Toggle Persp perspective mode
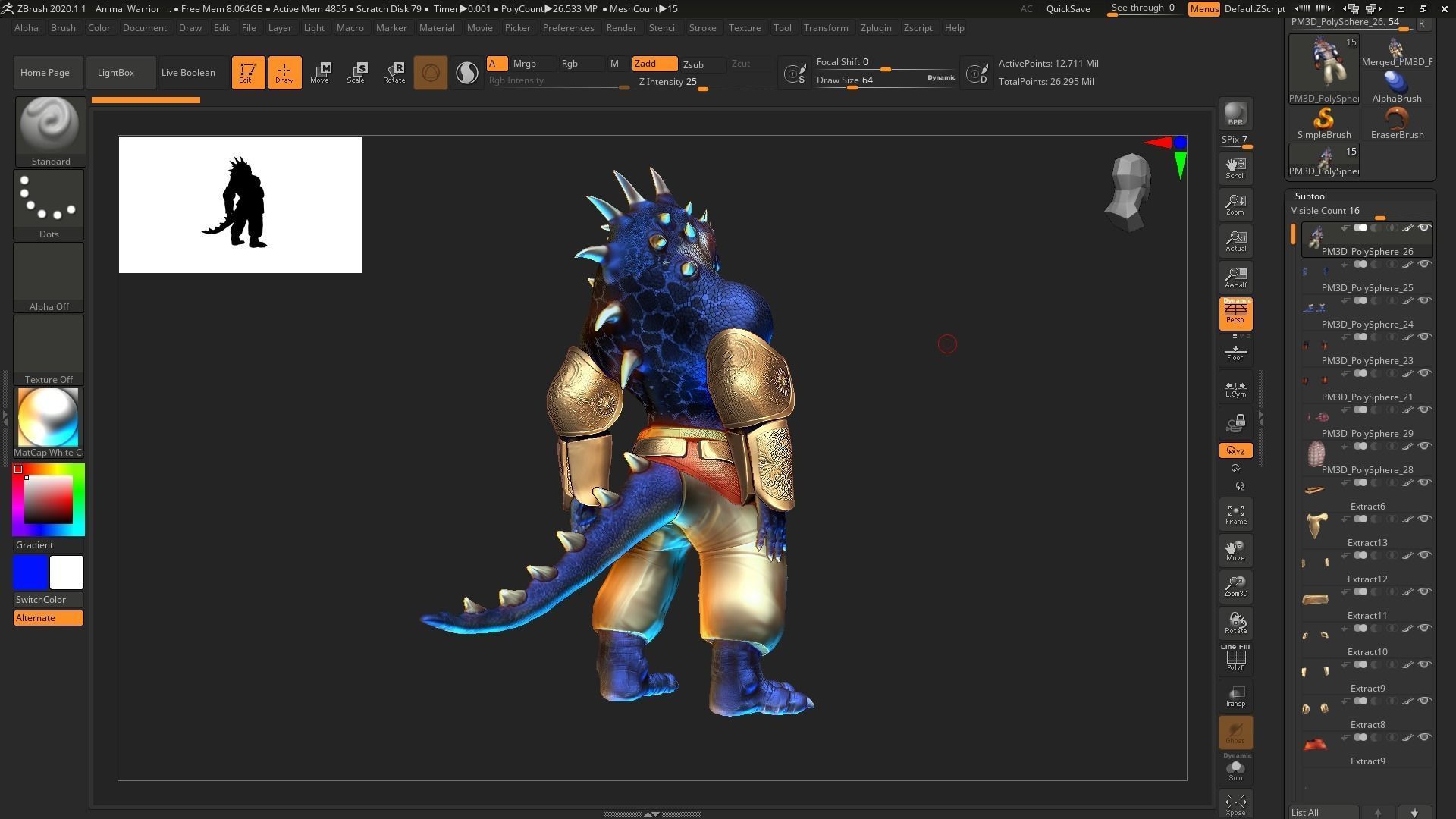The image size is (1456, 819). point(1235,313)
